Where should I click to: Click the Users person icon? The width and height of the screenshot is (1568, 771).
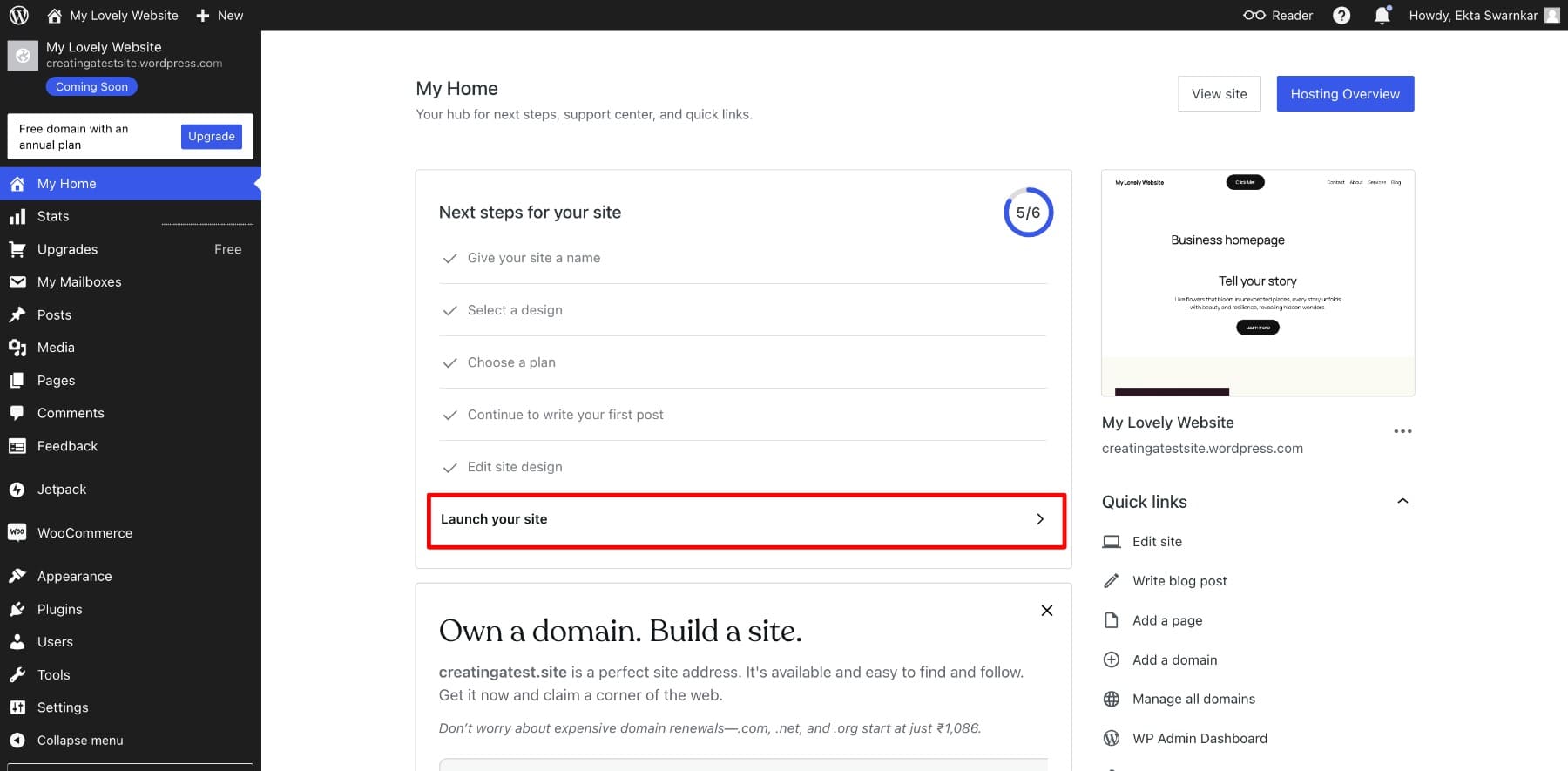[17, 642]
